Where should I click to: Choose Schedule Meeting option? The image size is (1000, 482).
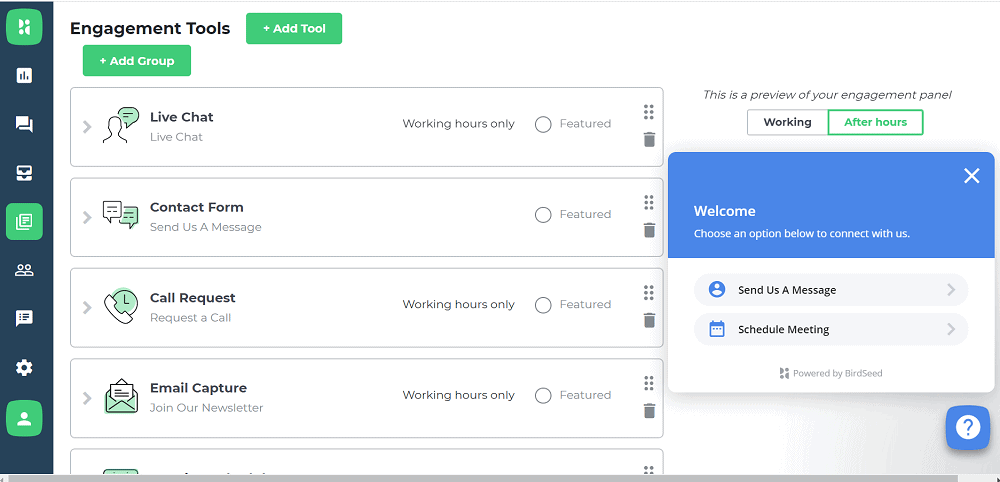click(831, 329)
